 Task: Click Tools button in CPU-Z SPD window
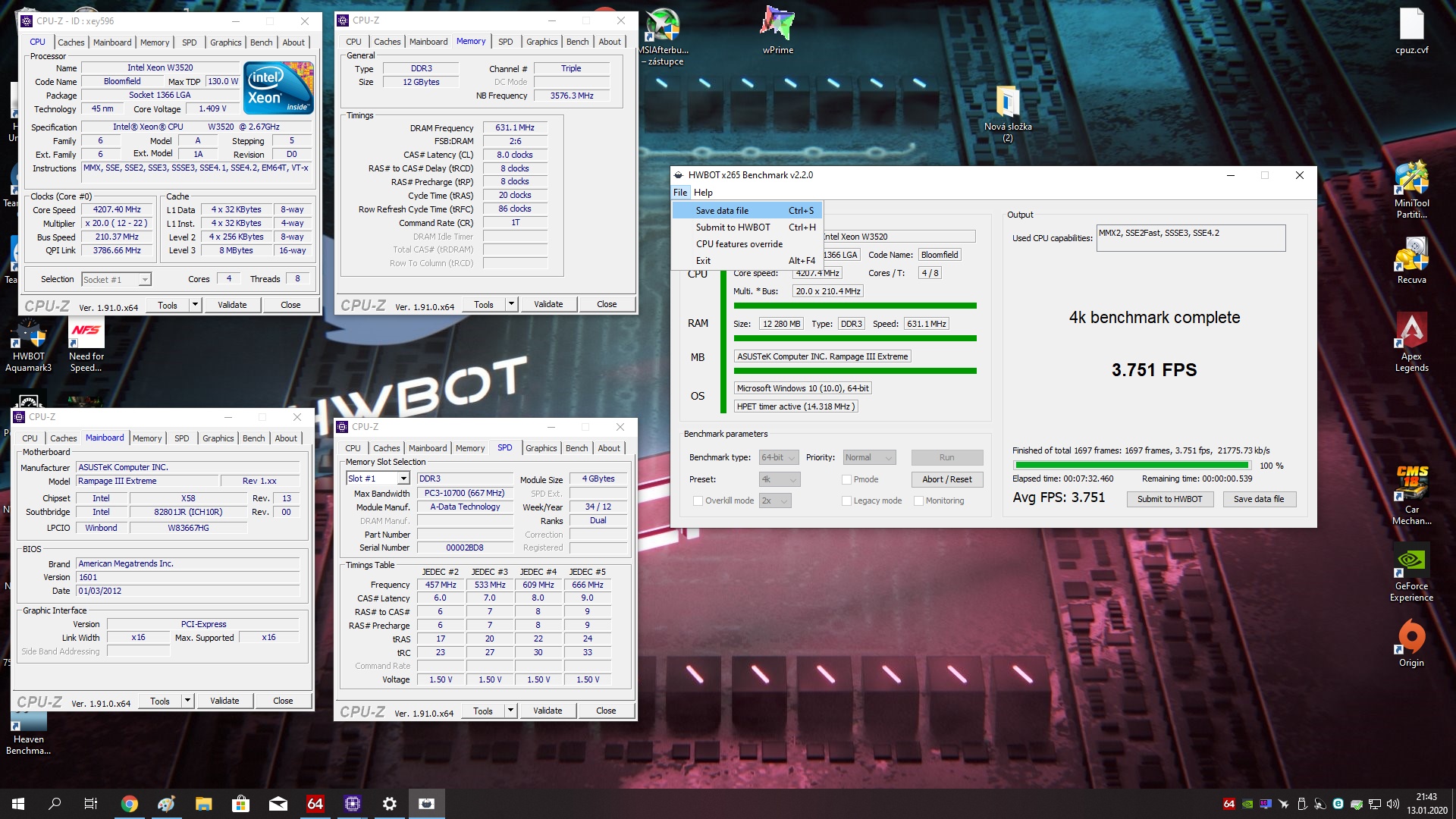[x=483, y=711]
